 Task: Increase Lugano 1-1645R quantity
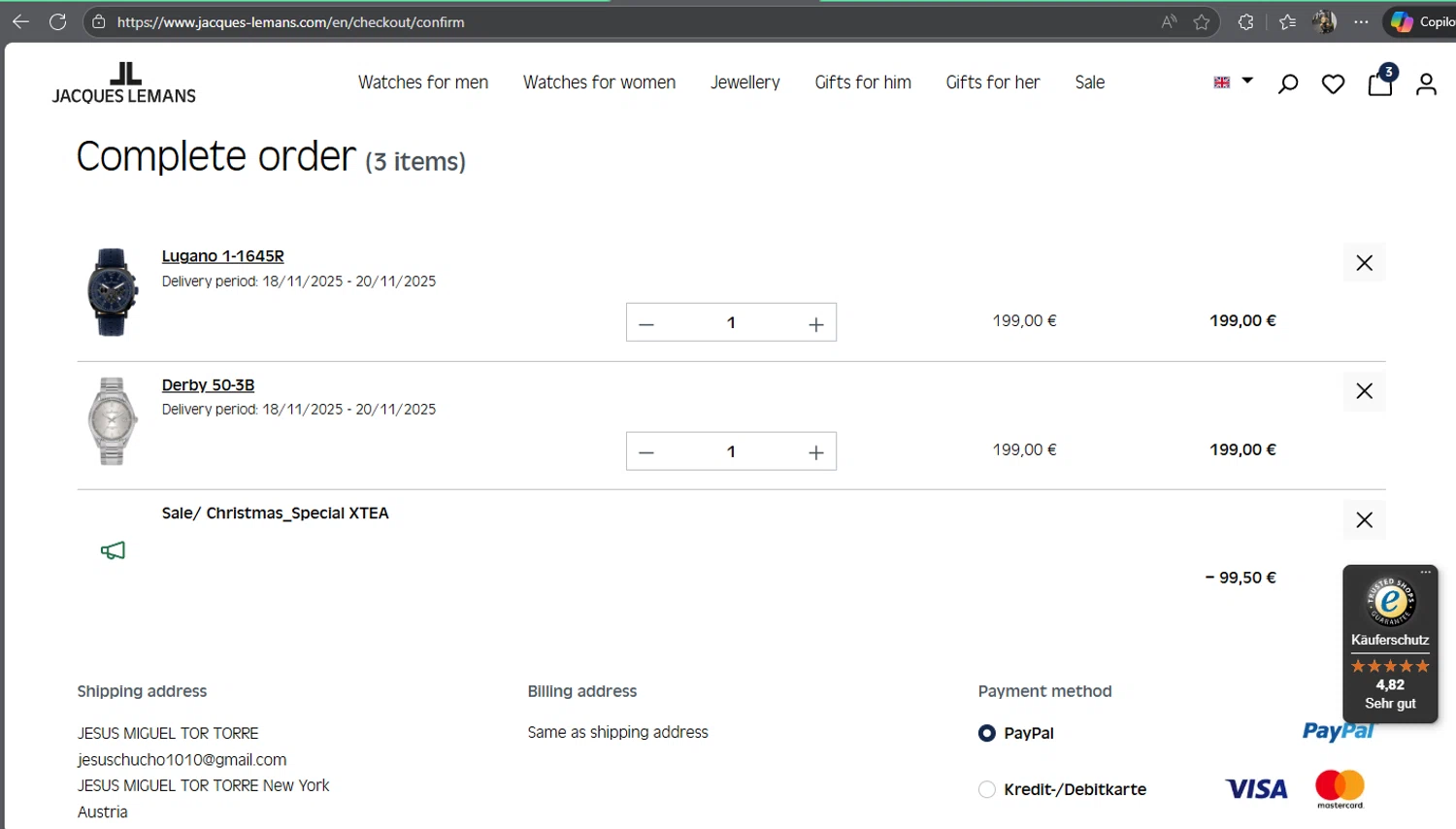pyautogui.click(x=816, y=323)
